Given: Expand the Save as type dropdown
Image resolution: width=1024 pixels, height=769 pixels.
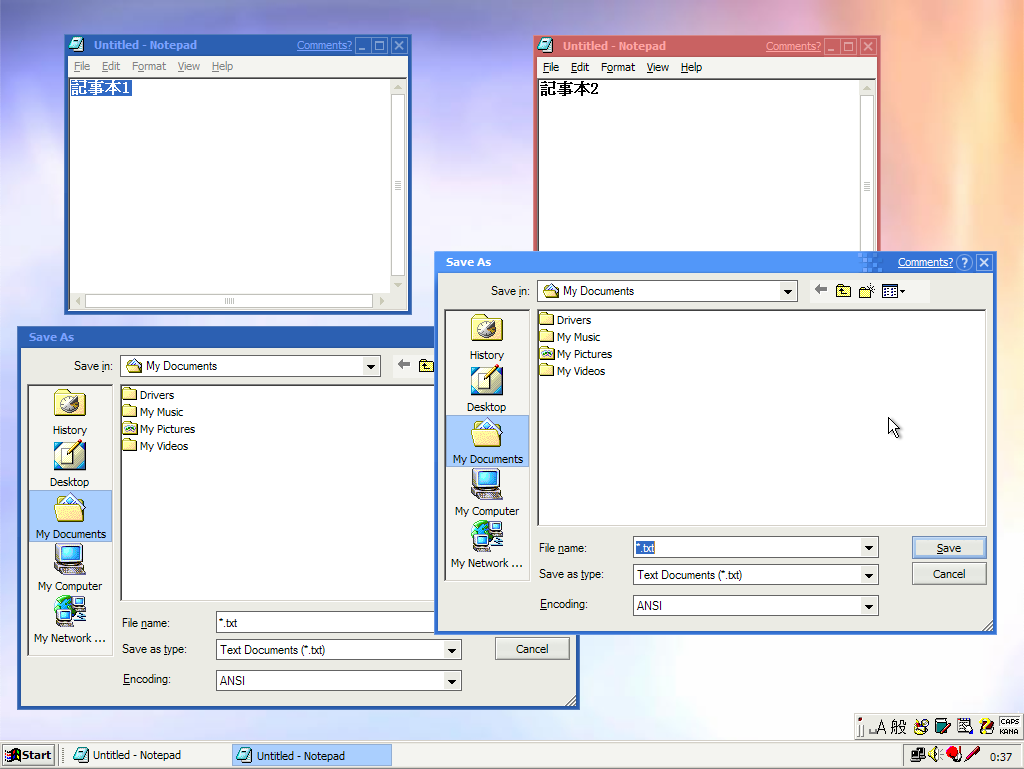Looking at the screenshot, I should click(x=869, y=575).
